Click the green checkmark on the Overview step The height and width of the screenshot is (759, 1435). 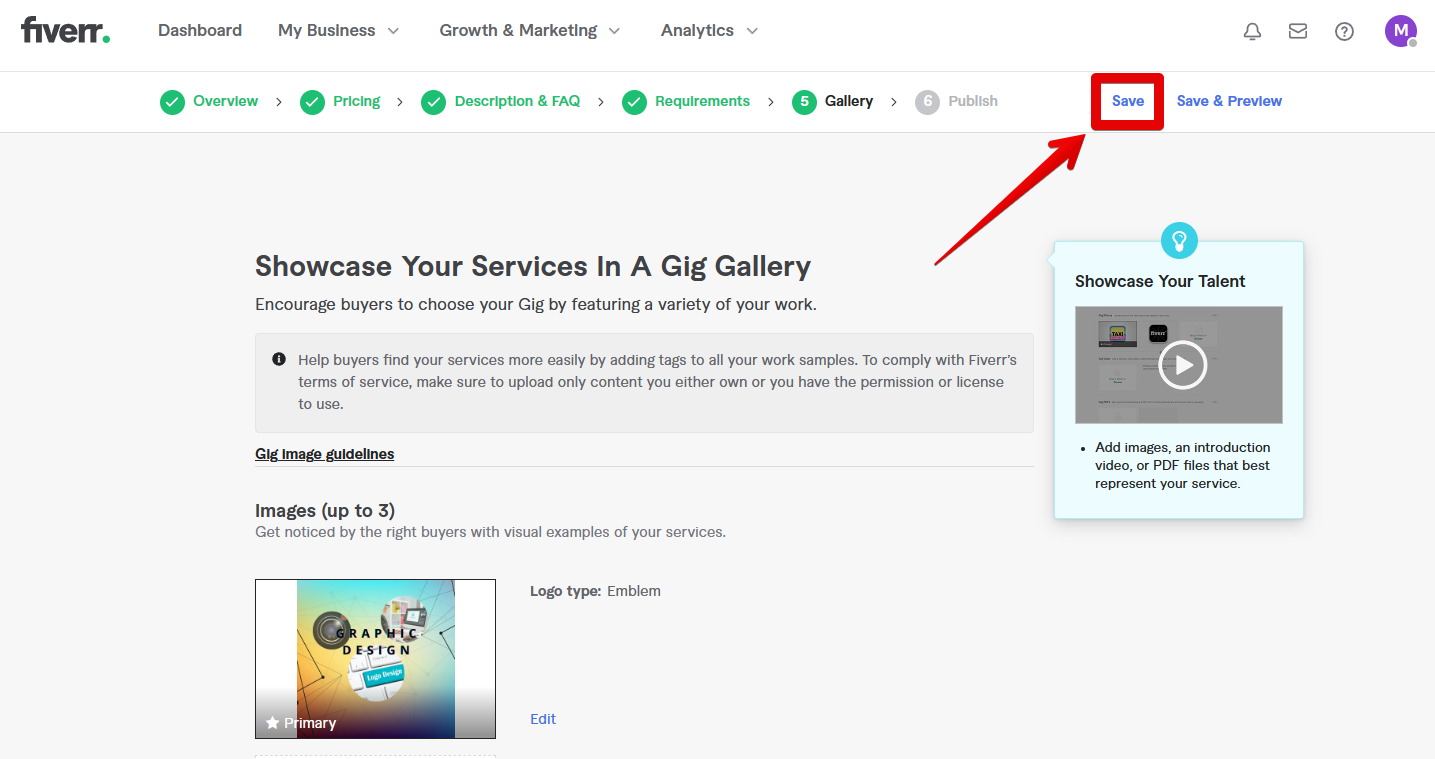click(x=172, y=101)
